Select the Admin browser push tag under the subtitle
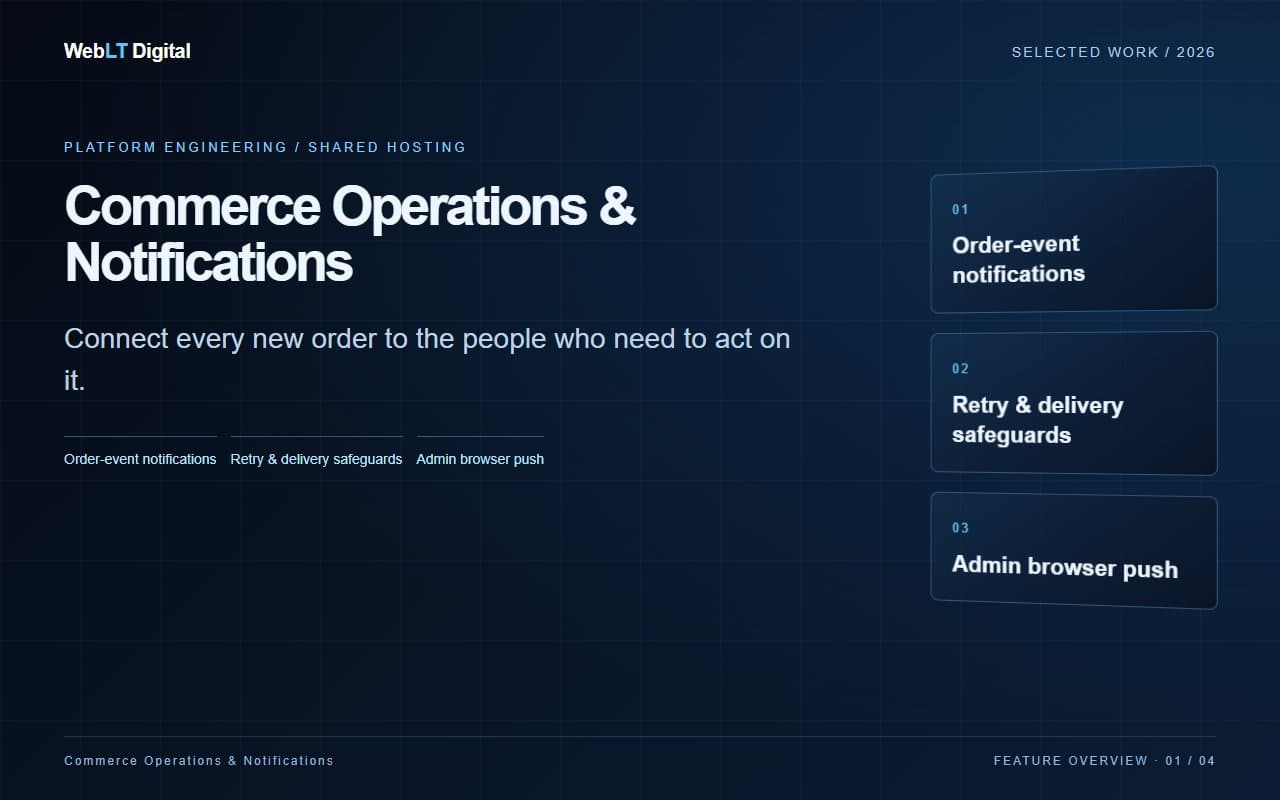This screenshot has width=1280, height=800. click(480, 459)
